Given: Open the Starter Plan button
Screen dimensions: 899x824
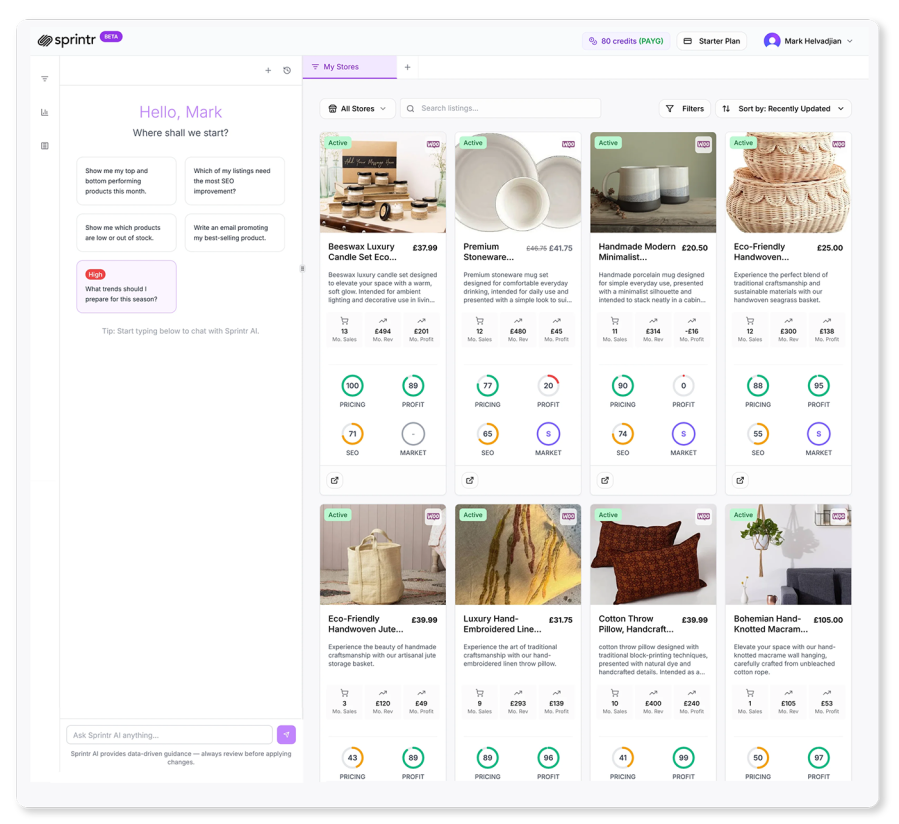Looking at the screenshot, I should [712, 41].
